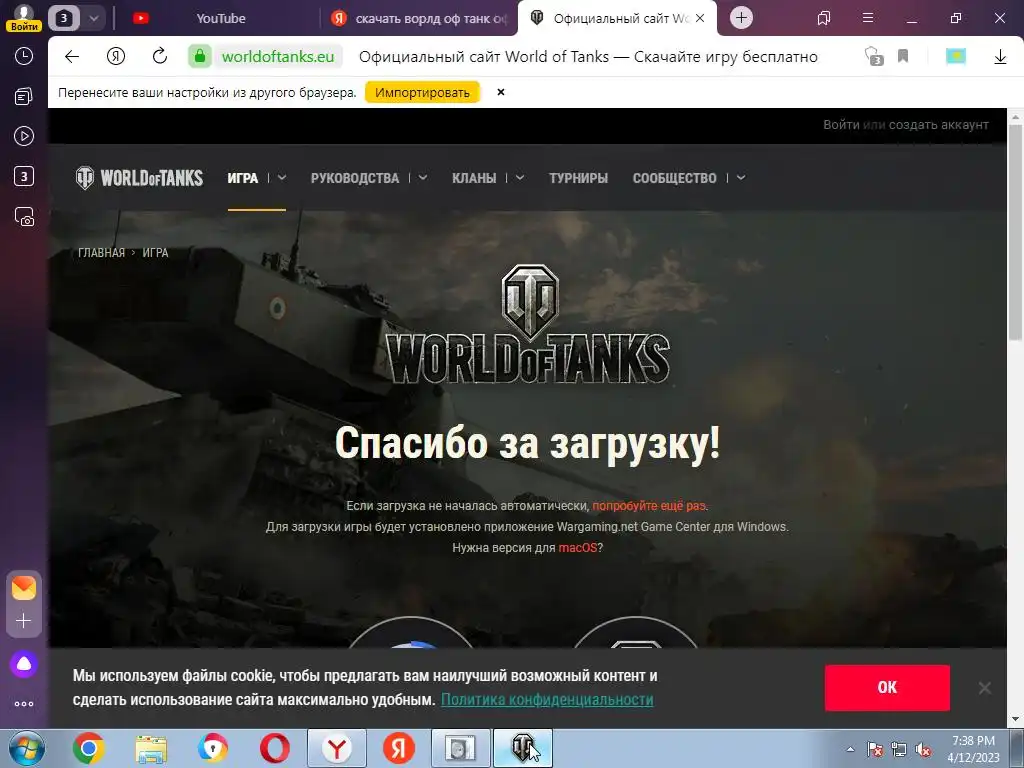Image resolution: width=1024 pixels, height=768 pixels.
Task: Click the Войти profile avatar
Action: click(24, 17)
